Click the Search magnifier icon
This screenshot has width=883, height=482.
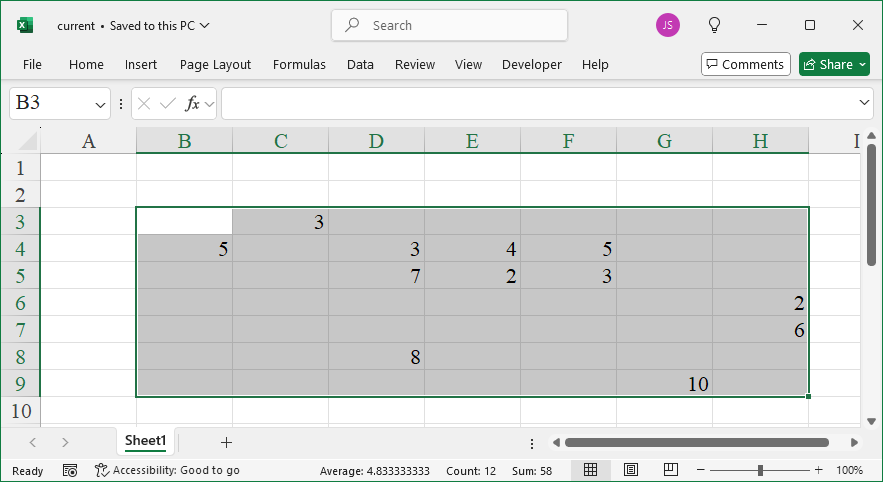pos(353,25)
